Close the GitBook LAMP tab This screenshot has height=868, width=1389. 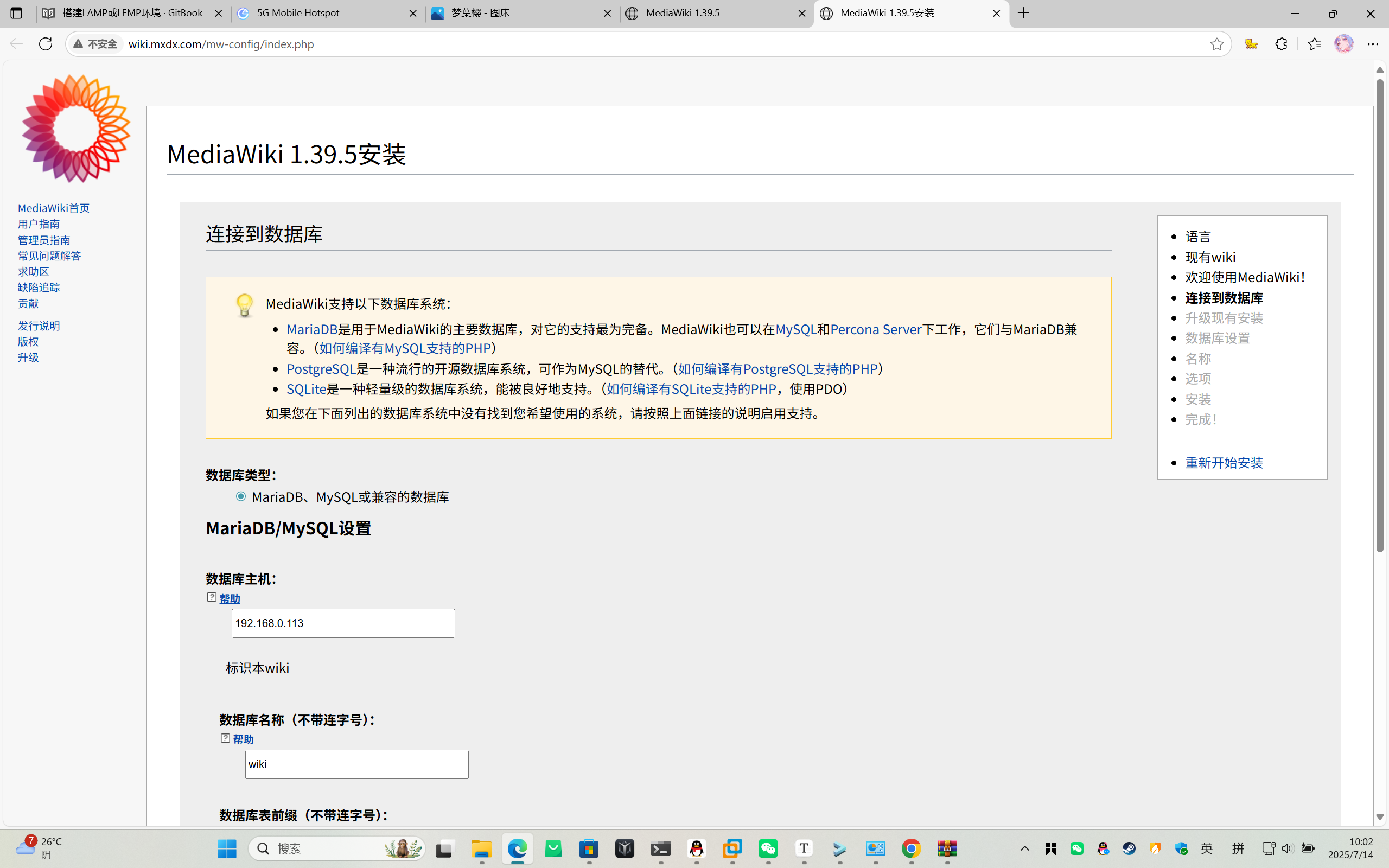(x=218, y=13)
